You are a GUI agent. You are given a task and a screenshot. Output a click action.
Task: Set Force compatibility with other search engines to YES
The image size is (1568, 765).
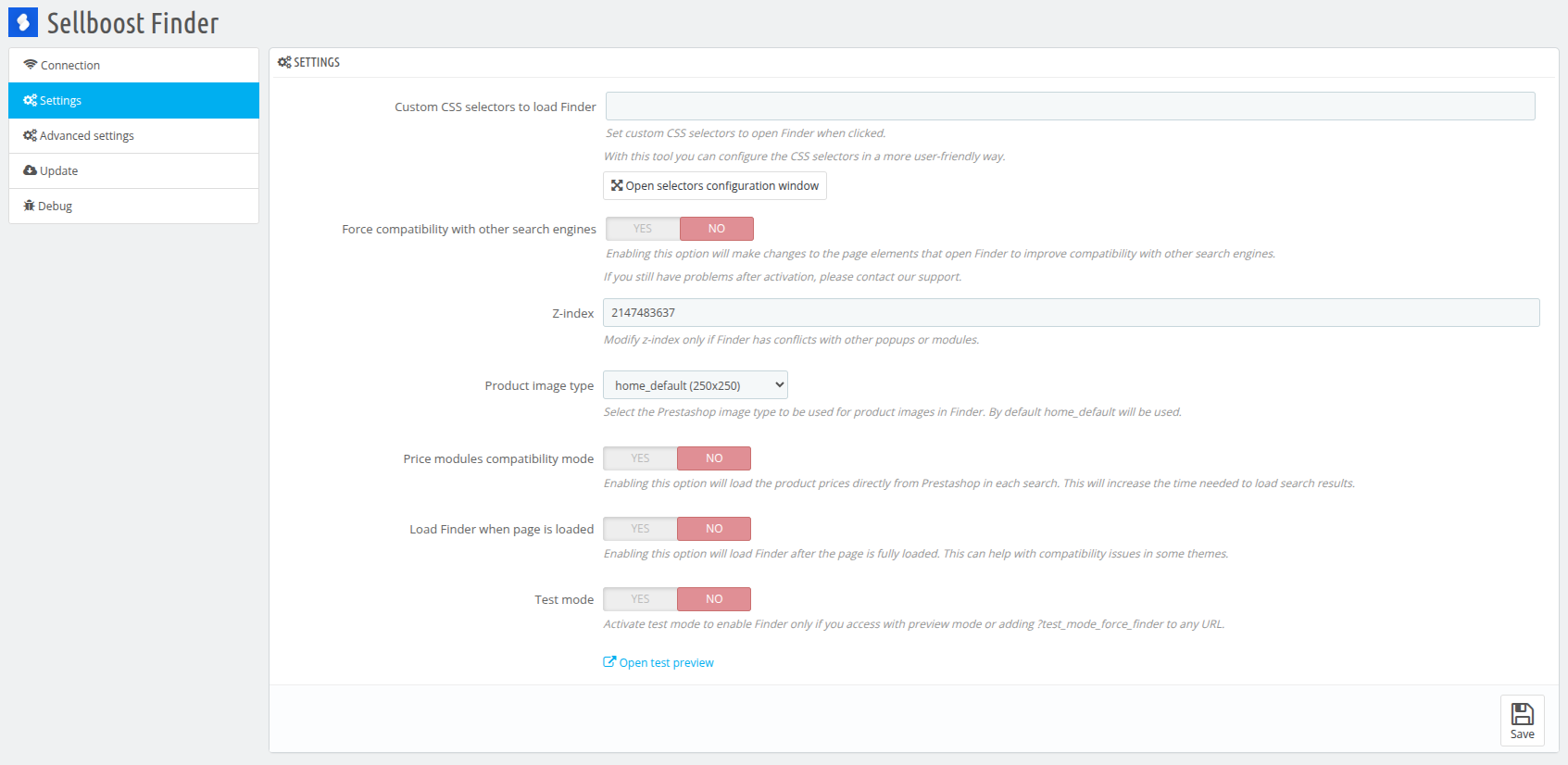tap(643, 229)
